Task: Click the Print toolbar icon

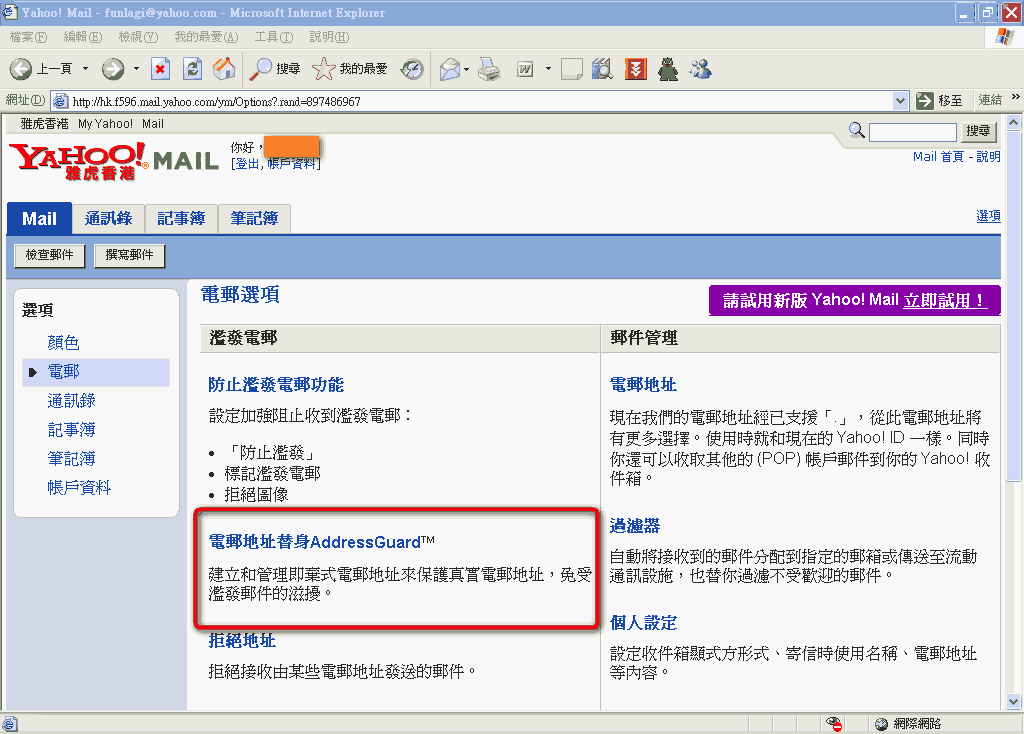Action: point(488,69)
